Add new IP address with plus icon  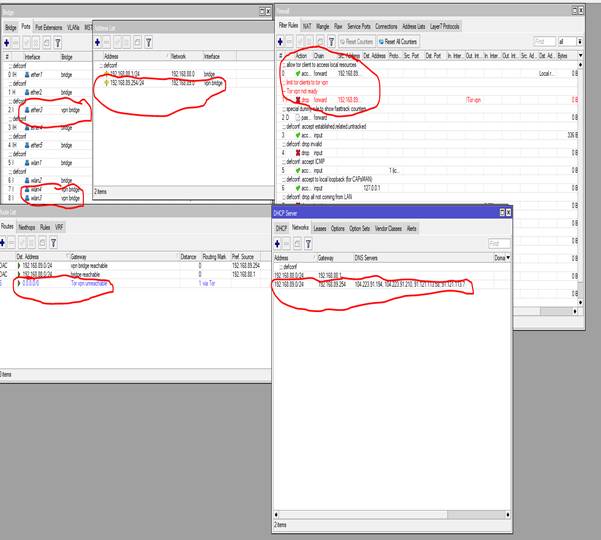point(97,43)
